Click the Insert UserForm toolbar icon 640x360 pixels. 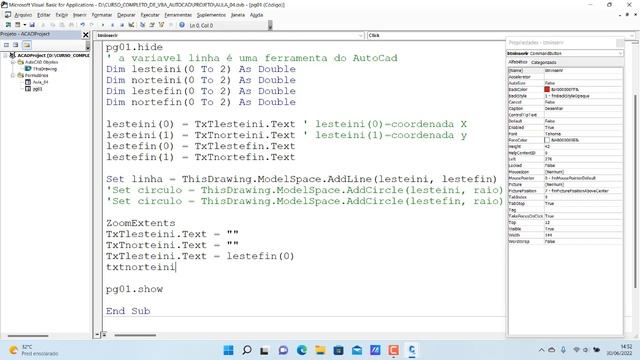point(17,25)
